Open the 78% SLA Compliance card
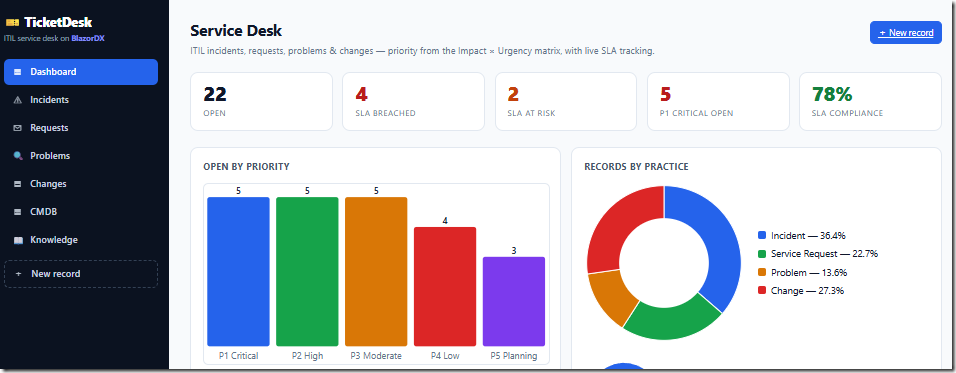The height and width of the screenshot is (373, 956). (x=871, y=102)
